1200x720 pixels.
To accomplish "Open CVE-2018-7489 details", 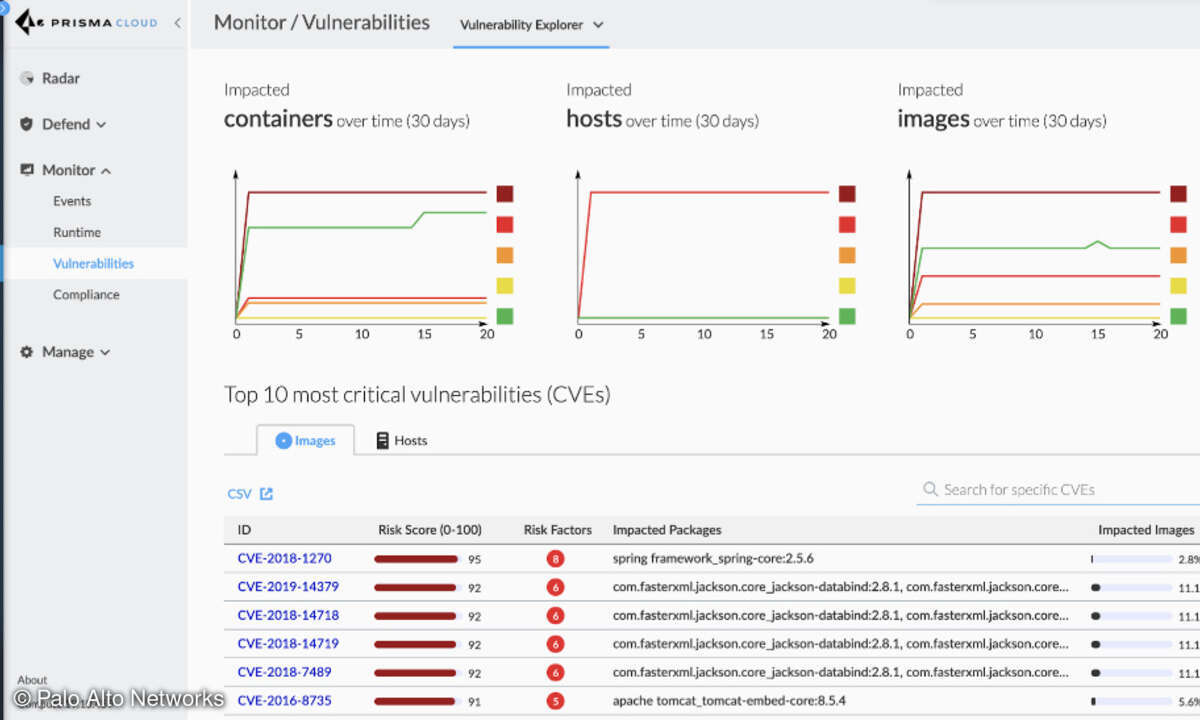I will coord(284,673).
